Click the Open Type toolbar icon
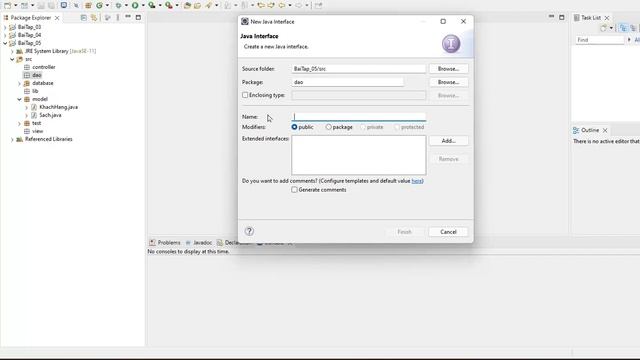 tap(187, 5)
